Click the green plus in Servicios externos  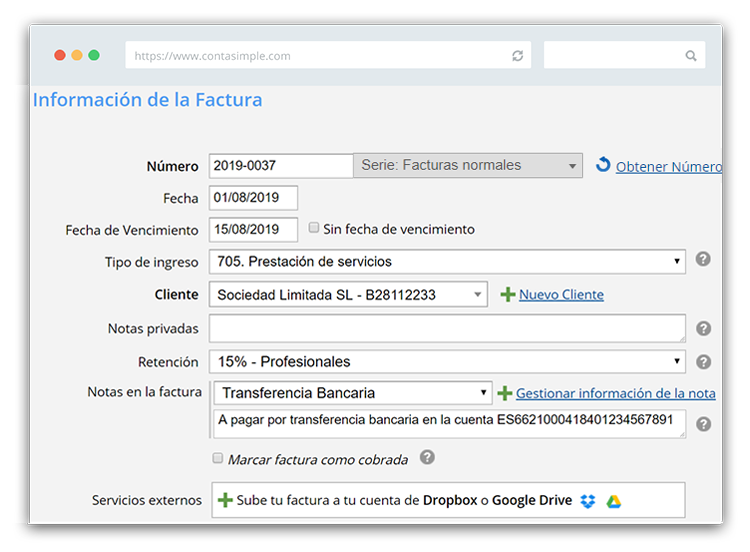coord(225,500)
